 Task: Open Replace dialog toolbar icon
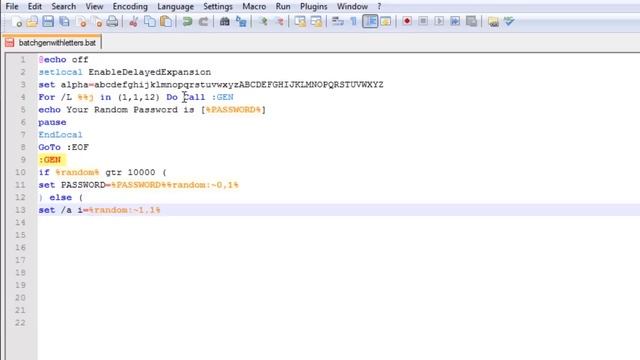pyautogui.click(x=241, y=22)
